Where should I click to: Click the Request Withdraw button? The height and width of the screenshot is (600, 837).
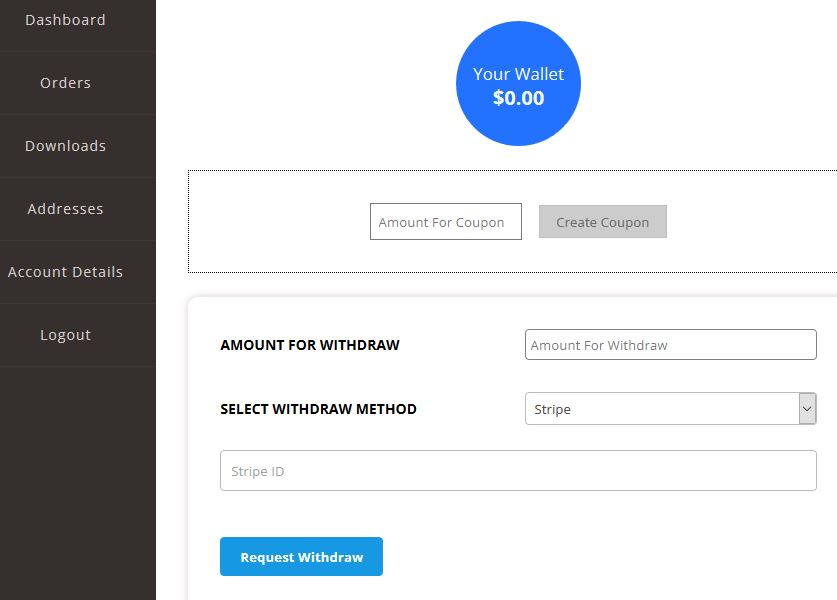coord(301,557)
